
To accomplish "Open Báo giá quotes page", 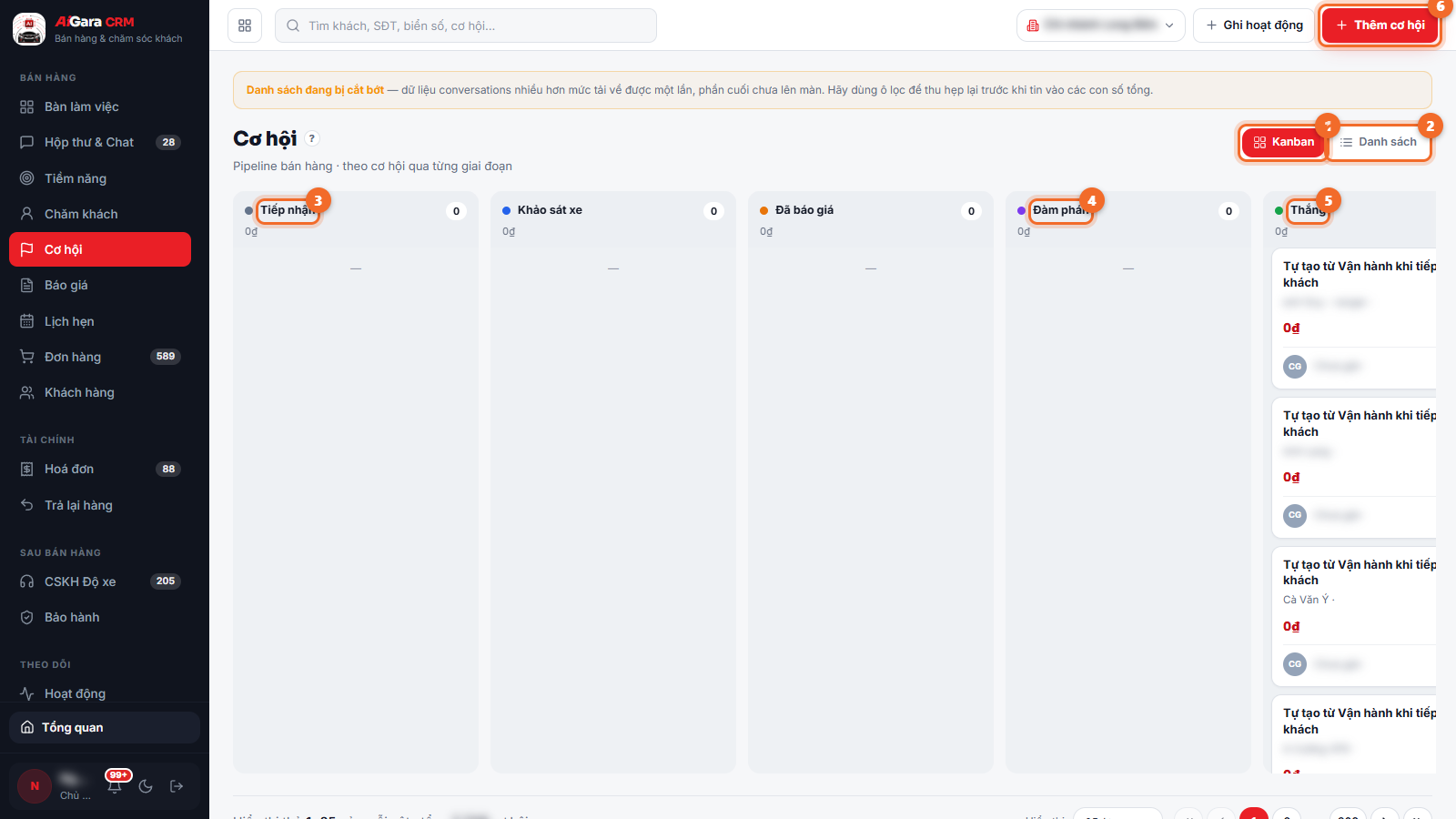I will pyautogui.click(x=100, y=285).
